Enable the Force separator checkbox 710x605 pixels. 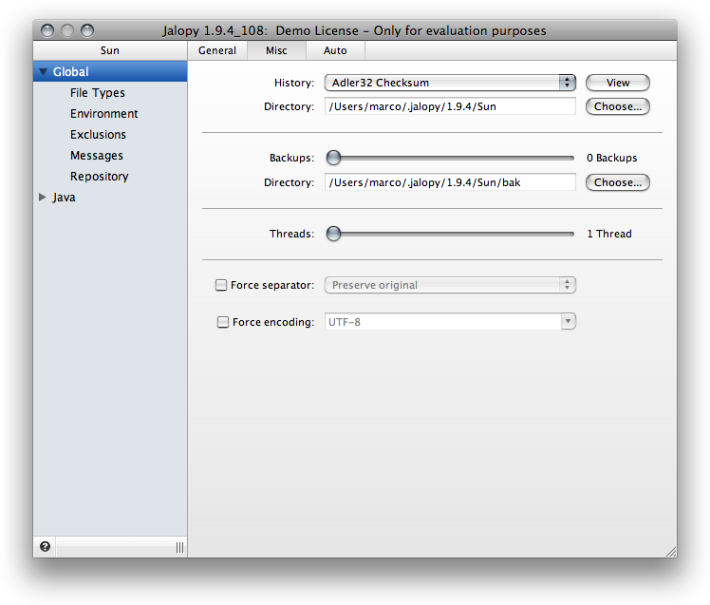pyautogui.click(x=221, y=285)
